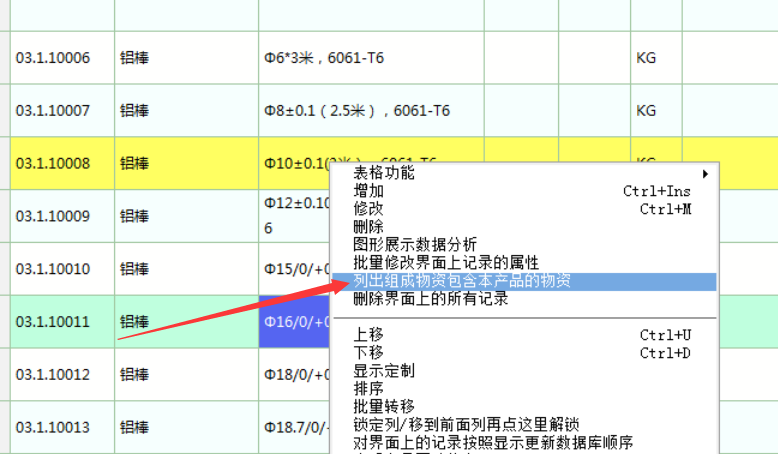Click 排序 menu entry
Viewport: 778px width, 454px height.
pyautogui.click(x=368, y=389)
